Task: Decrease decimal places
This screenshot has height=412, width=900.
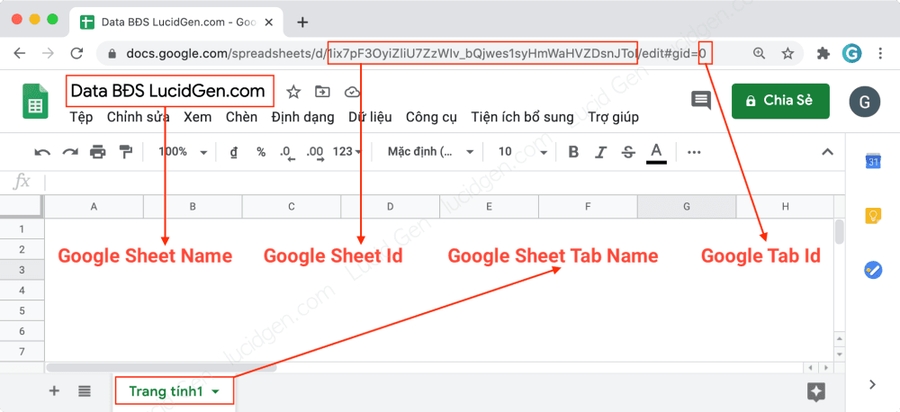Action: tap(287, 153)
